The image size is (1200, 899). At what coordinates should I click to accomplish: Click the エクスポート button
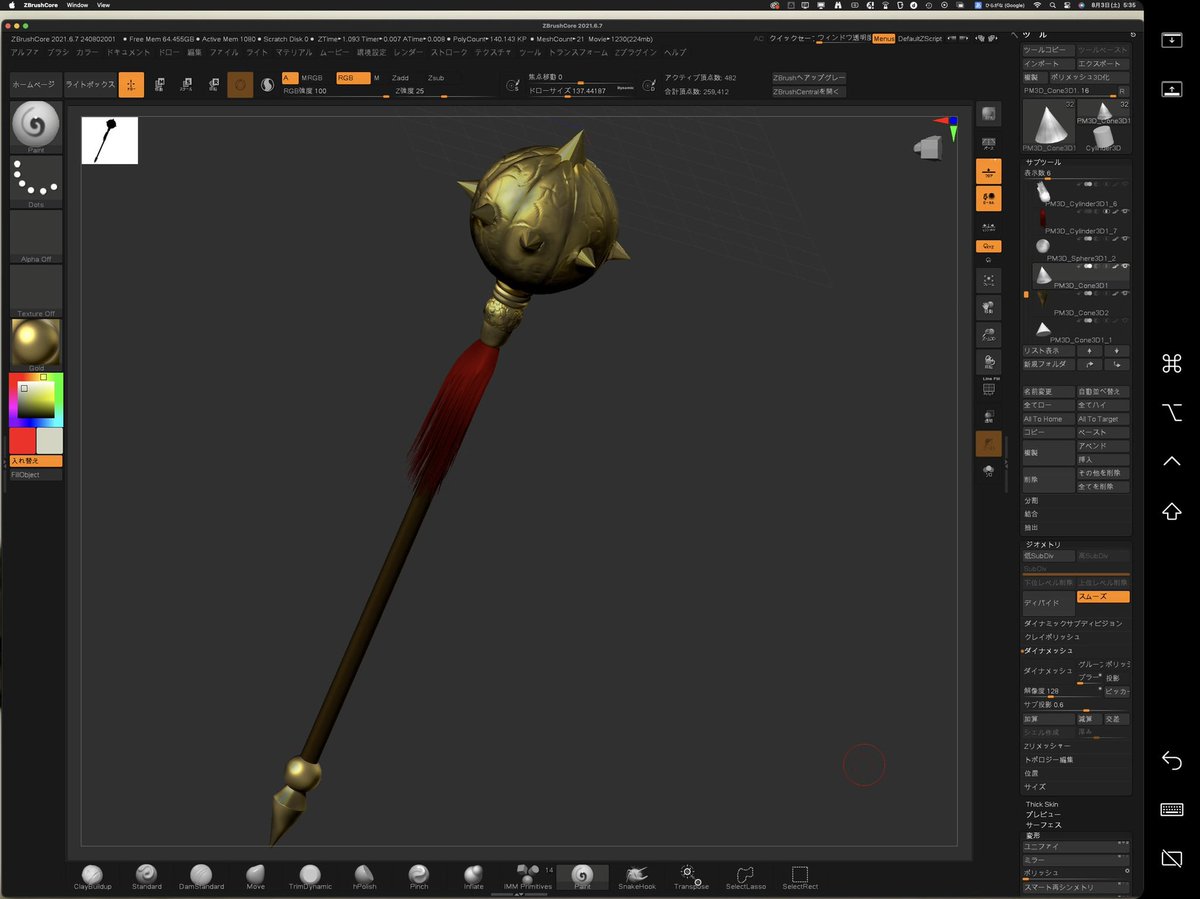click(x=1104, y=63)
